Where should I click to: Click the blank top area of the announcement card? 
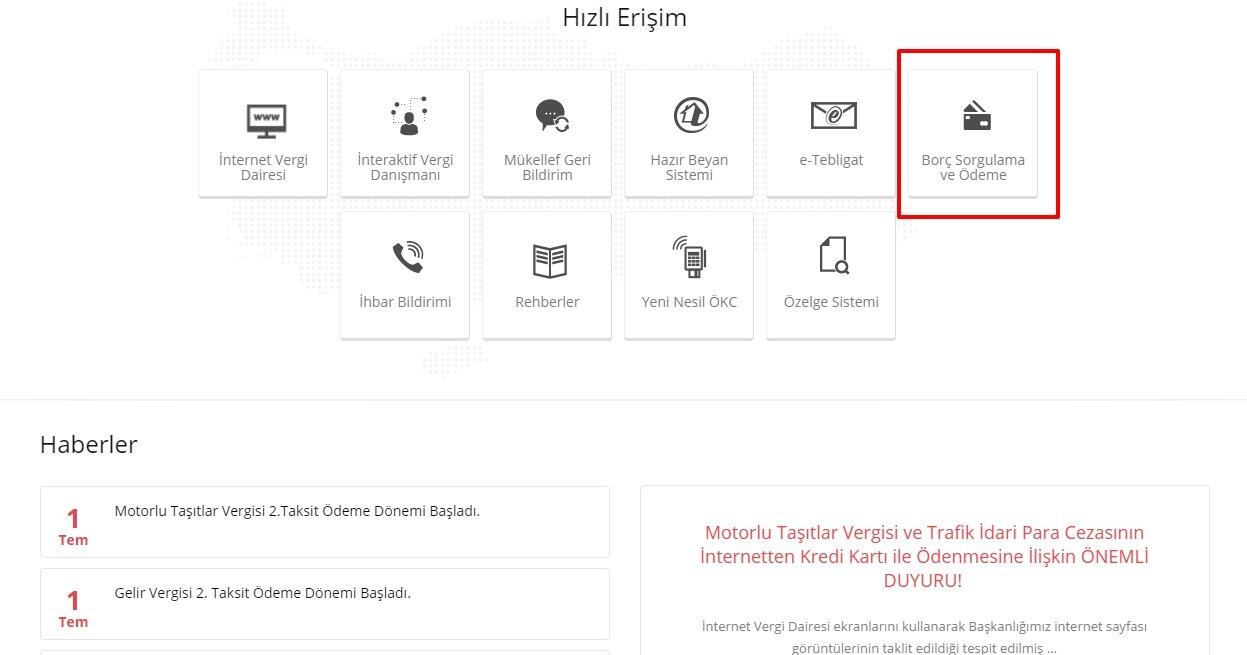tap(924, 502)
